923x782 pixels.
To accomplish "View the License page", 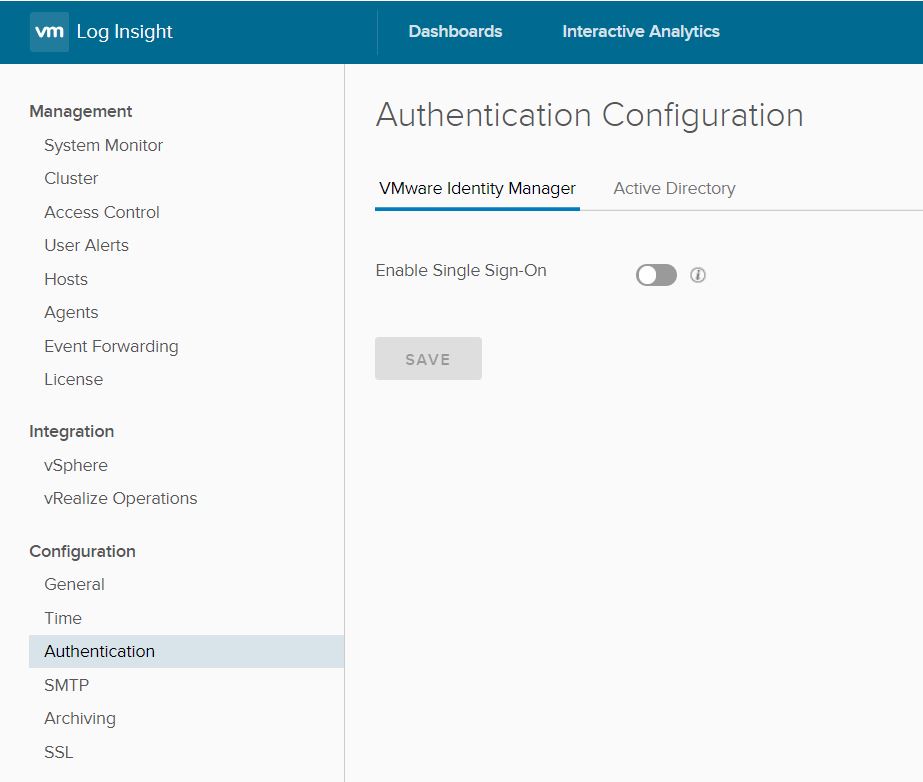I will [x=72, y=379].
